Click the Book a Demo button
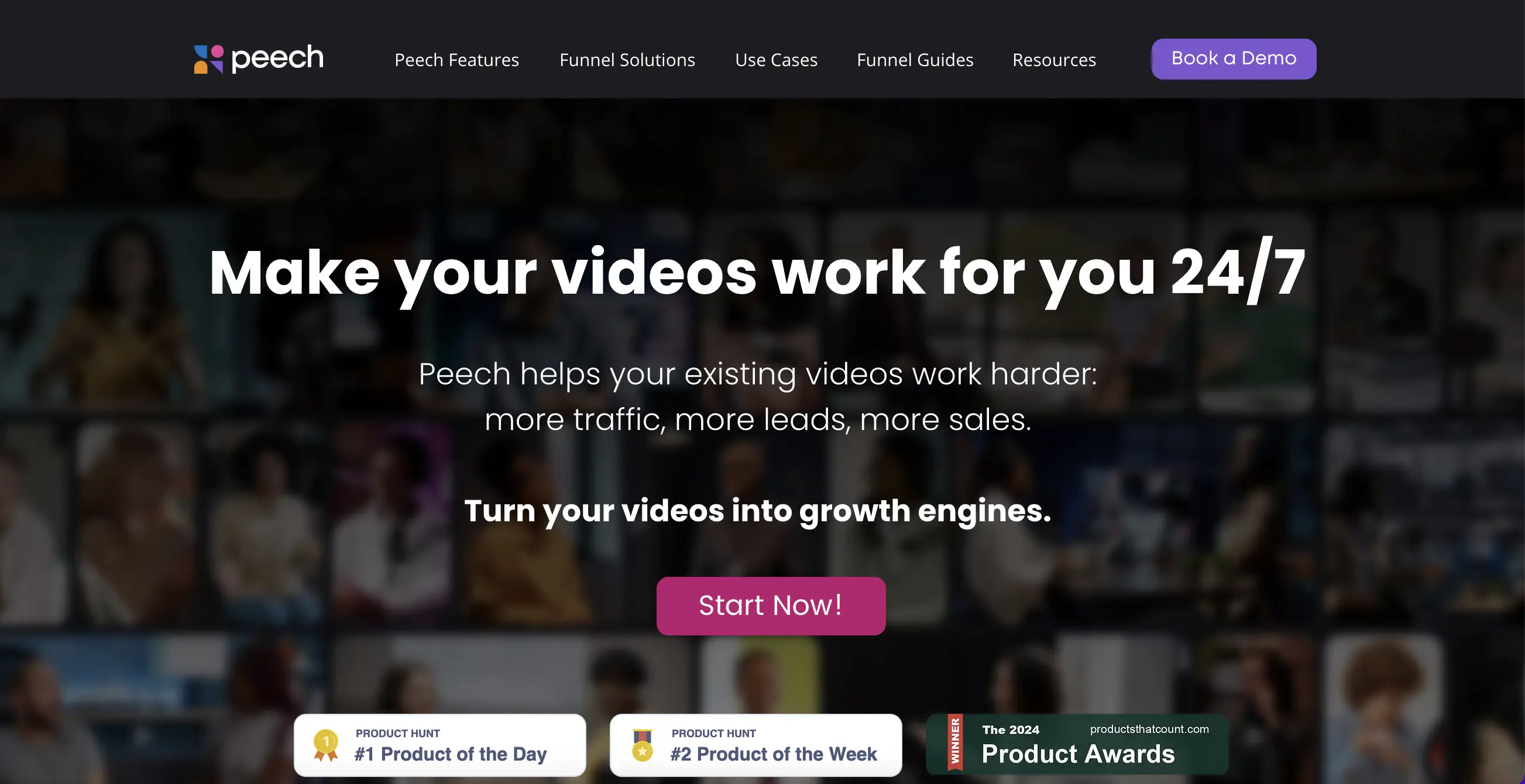1525x784 pixels. 1234,59
